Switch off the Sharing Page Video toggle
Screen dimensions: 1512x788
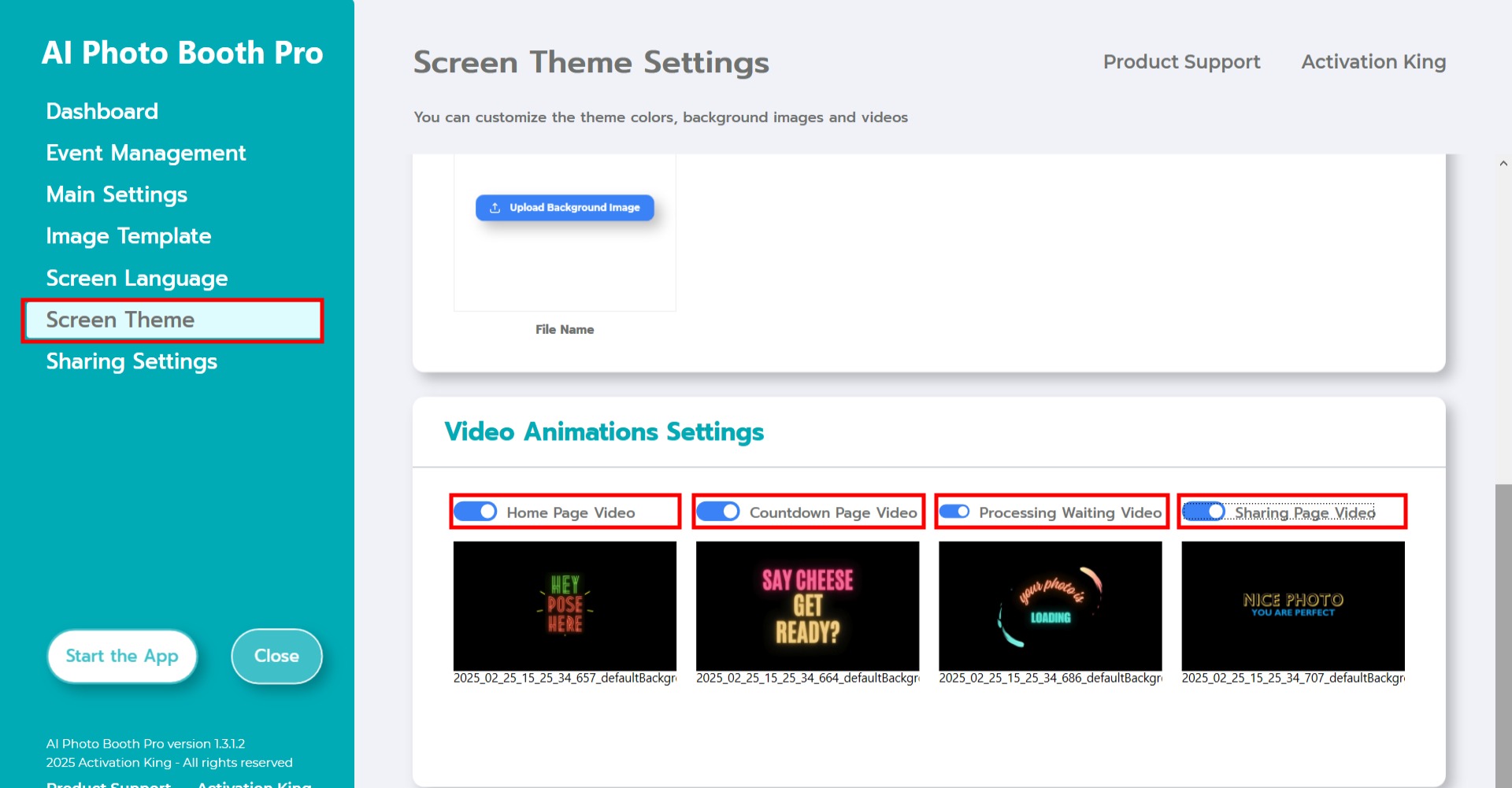point(1204,512)
